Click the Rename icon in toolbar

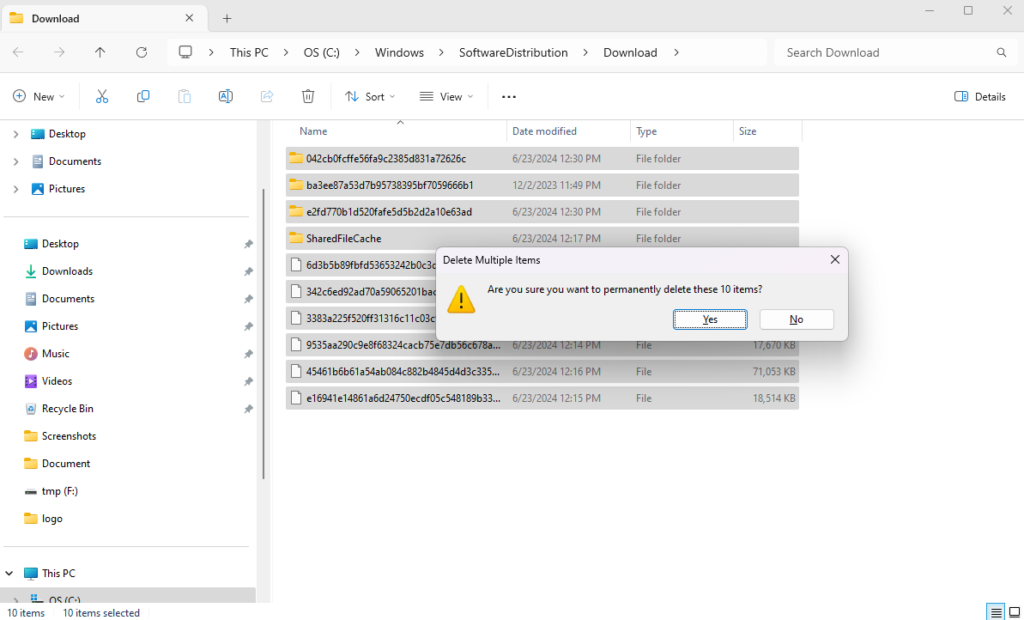(x=226, y=97)
